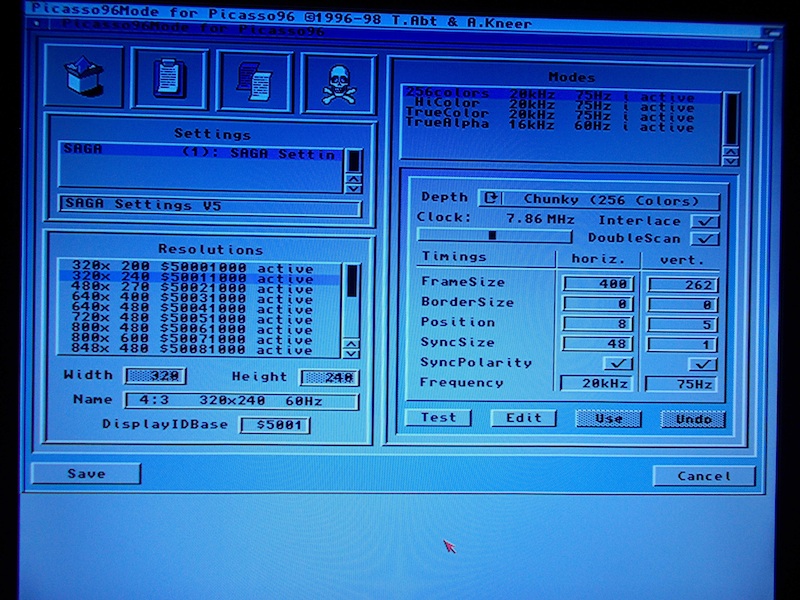Image resolution: width=800 pixels, height=600 pixels.
Task: Click vertical BorderSize field
Action: point(682,305)
